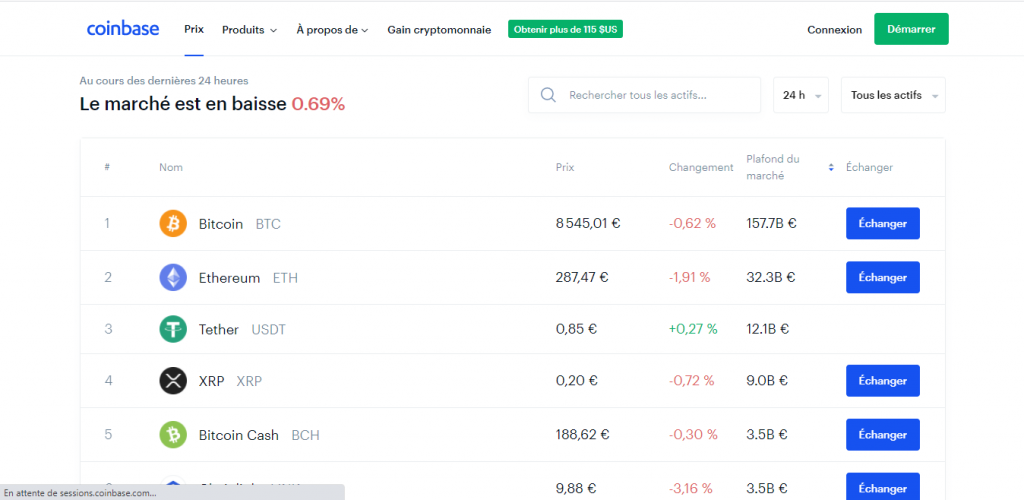The image size is (1024, 500).
Task: Click the -1,91 % change value
Action: point(689,277)
